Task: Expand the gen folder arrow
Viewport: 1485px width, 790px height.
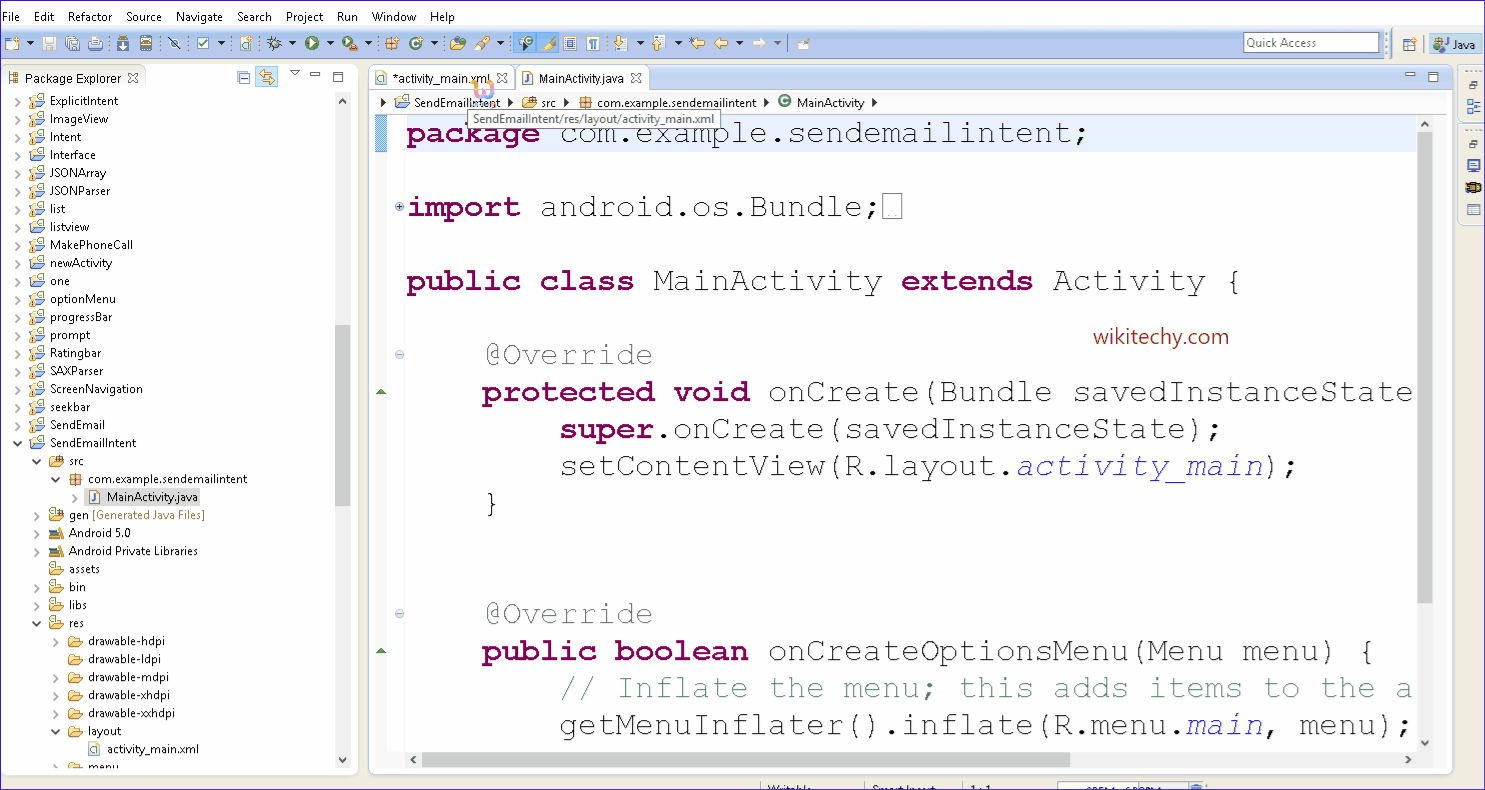Action: pyautogui.click(x=37, y=515)
